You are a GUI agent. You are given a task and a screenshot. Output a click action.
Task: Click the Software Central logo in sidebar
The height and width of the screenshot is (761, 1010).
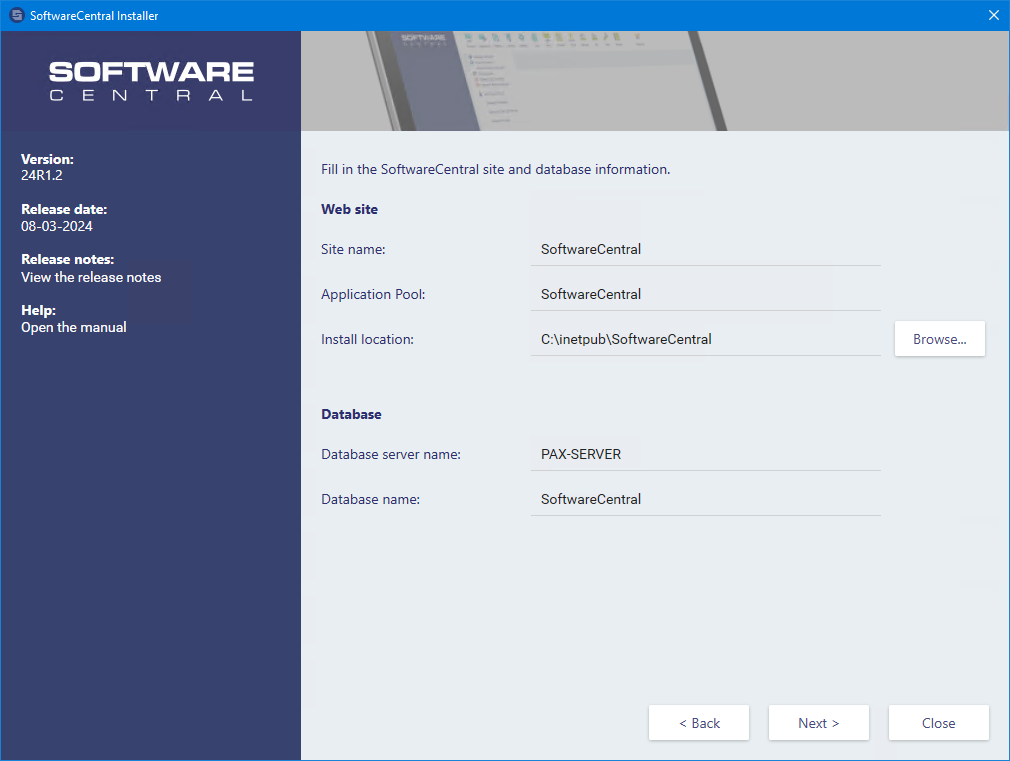tap(151, 81)
